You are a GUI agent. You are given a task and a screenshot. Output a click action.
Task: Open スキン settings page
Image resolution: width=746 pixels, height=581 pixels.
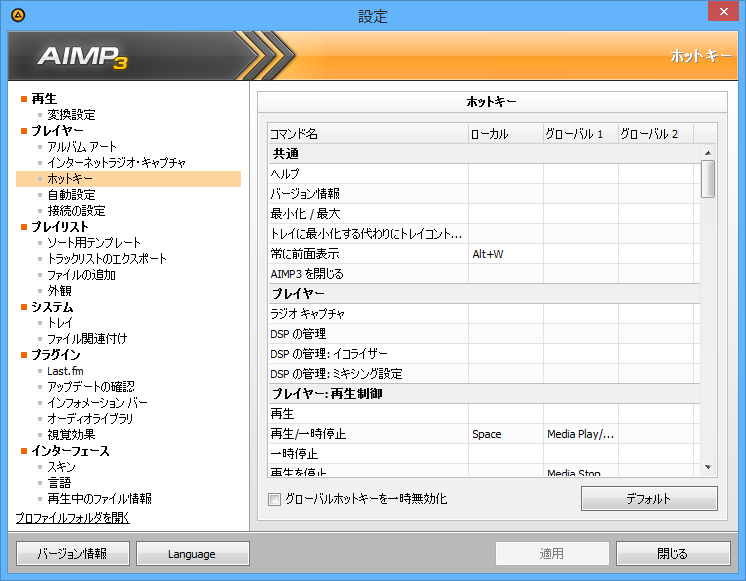click(61, 467)
